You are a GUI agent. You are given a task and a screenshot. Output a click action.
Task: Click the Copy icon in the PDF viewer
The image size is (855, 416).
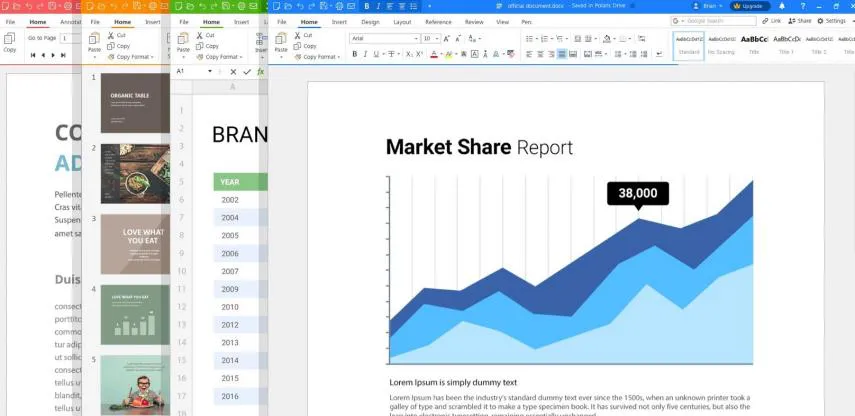coord(9,41)
